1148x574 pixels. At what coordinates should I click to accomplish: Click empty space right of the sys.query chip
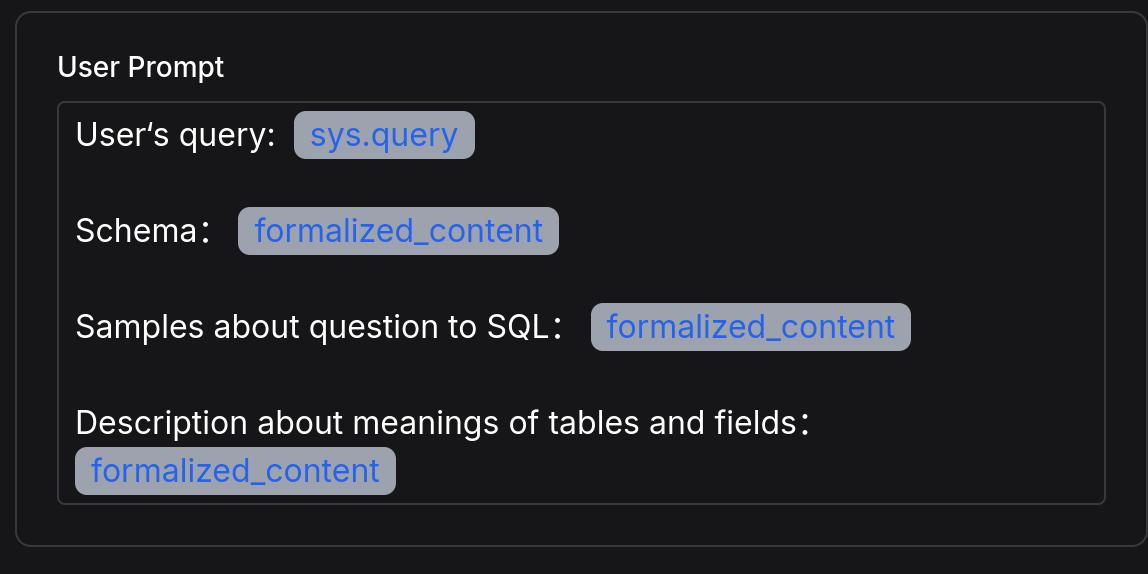click(780, 135)
